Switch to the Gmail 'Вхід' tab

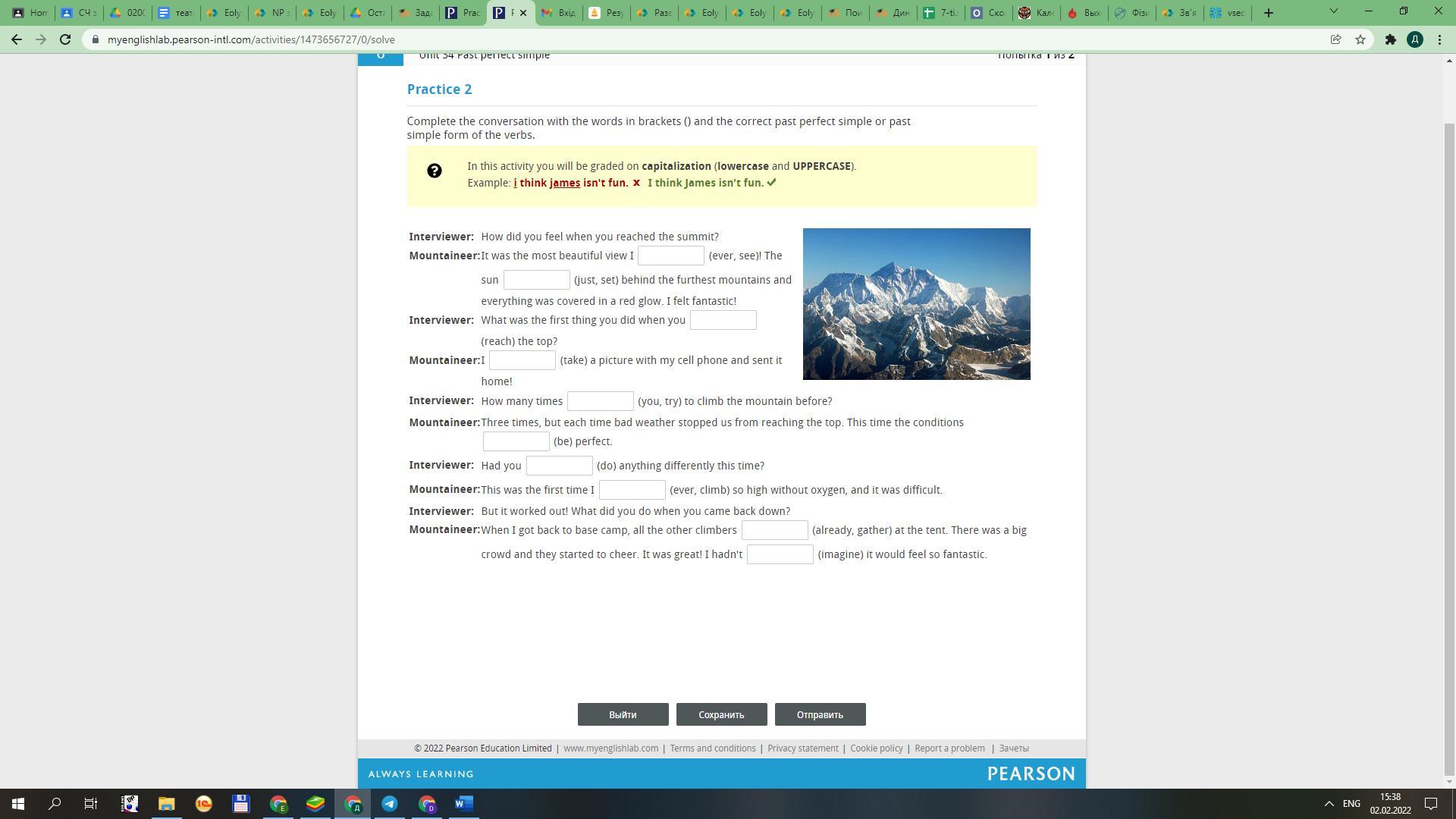pos(558,13)
